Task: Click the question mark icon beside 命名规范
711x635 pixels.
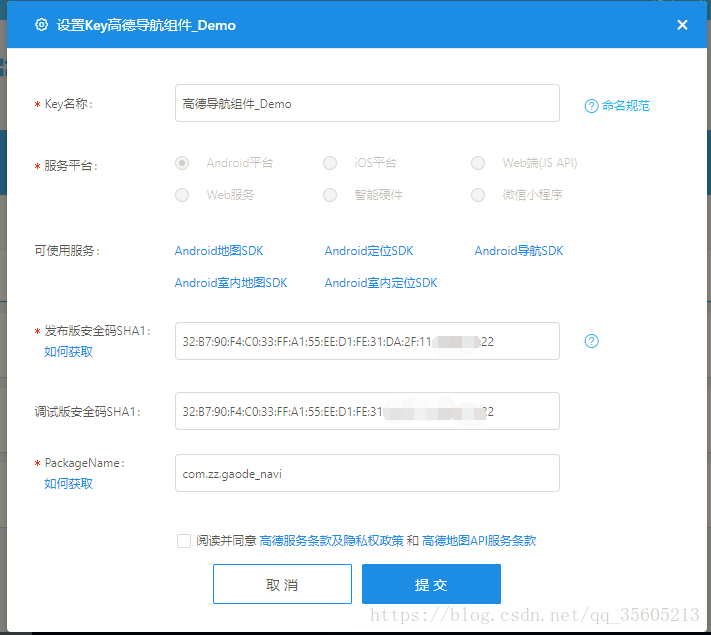Action: 591,106
